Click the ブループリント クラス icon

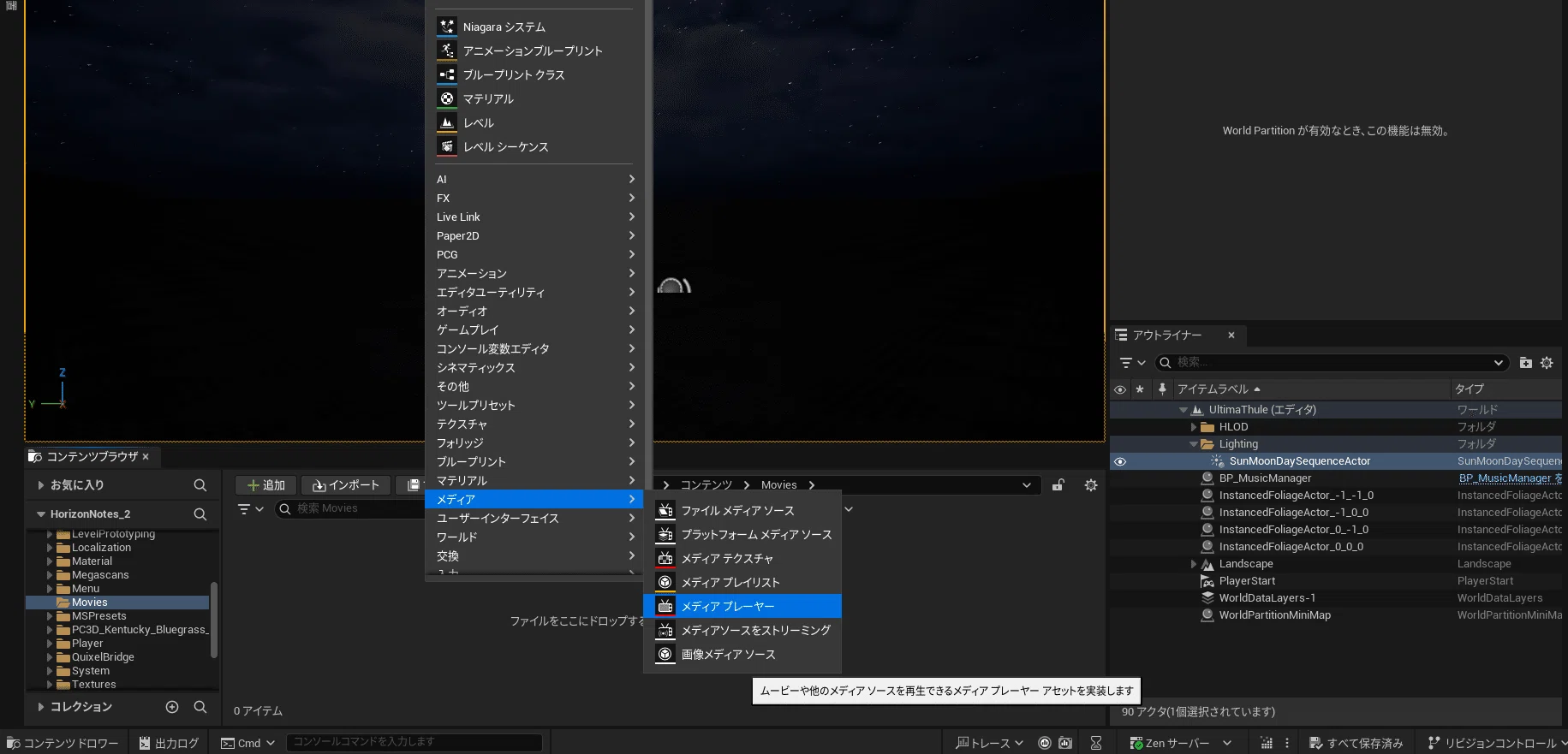click(x=447, y=74)
